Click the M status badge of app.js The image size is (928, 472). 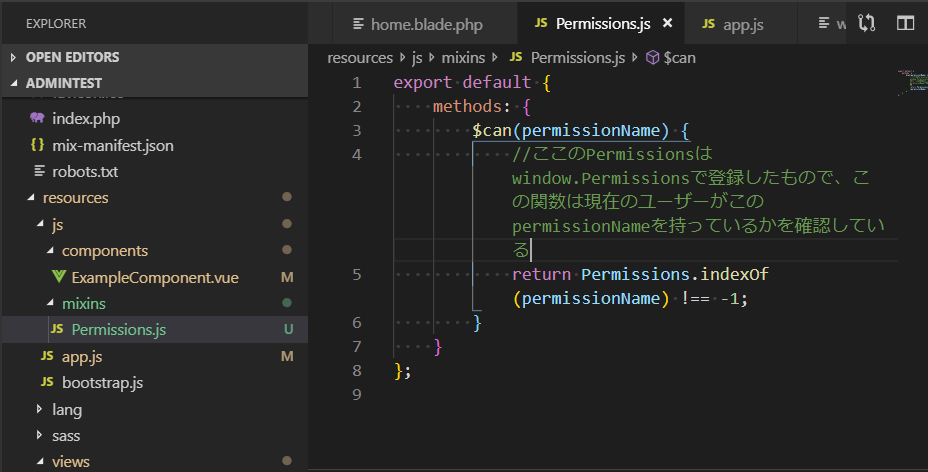click(287, 356)
